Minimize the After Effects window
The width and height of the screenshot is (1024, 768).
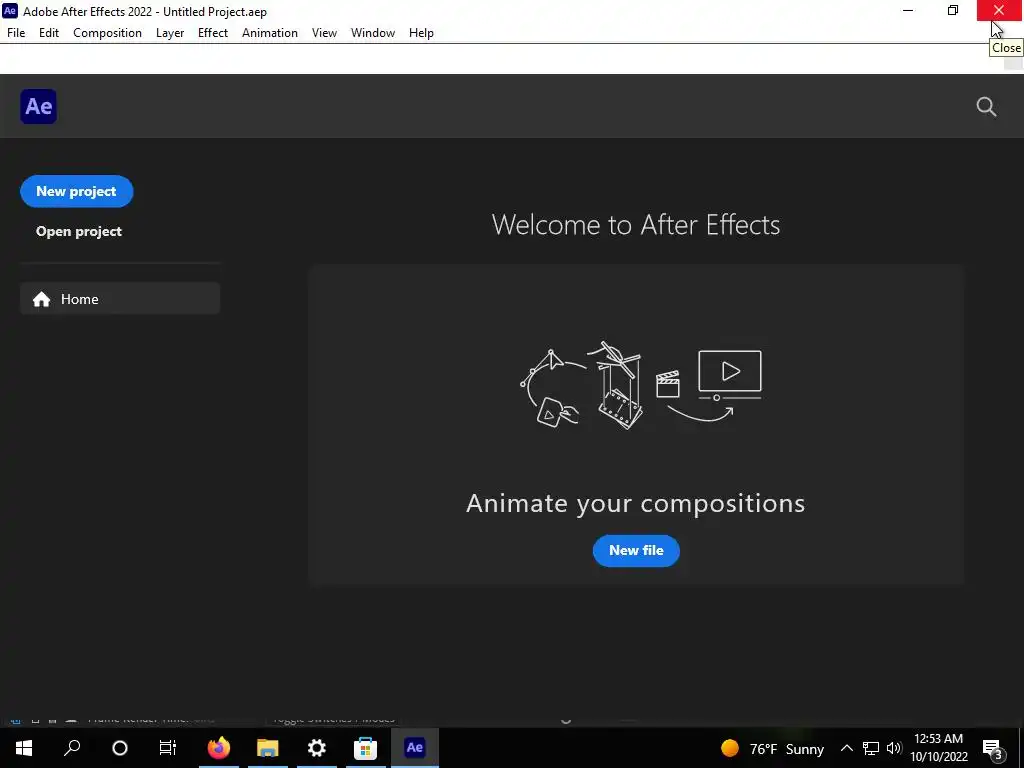[908, 10]
